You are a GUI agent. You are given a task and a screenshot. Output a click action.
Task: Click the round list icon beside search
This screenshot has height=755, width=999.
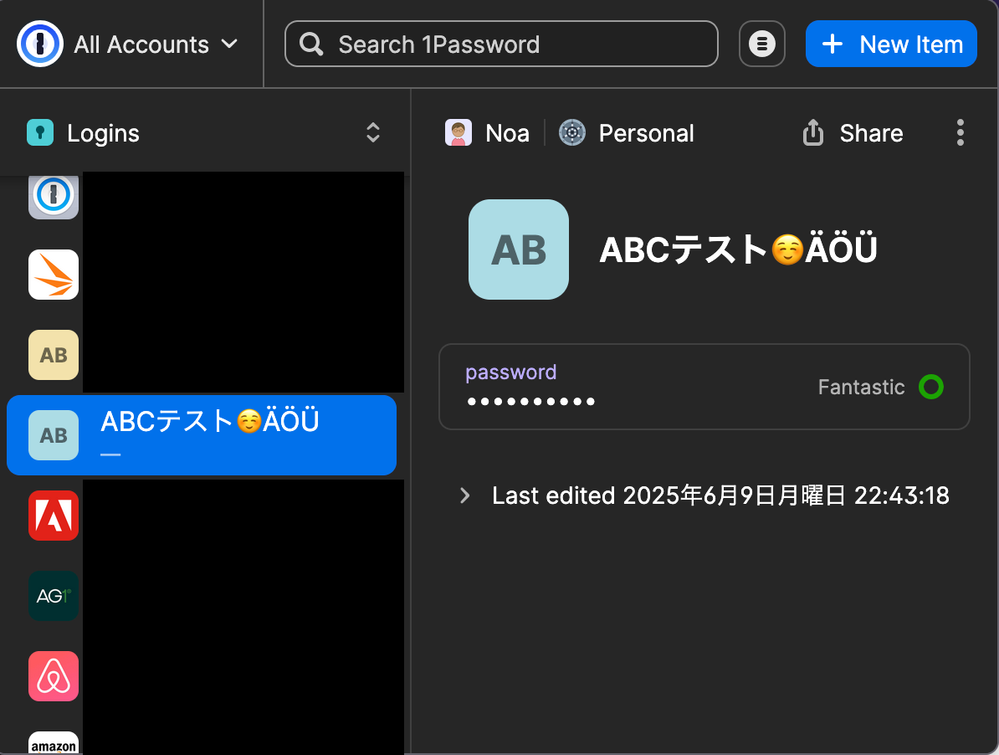coord(762,44)
